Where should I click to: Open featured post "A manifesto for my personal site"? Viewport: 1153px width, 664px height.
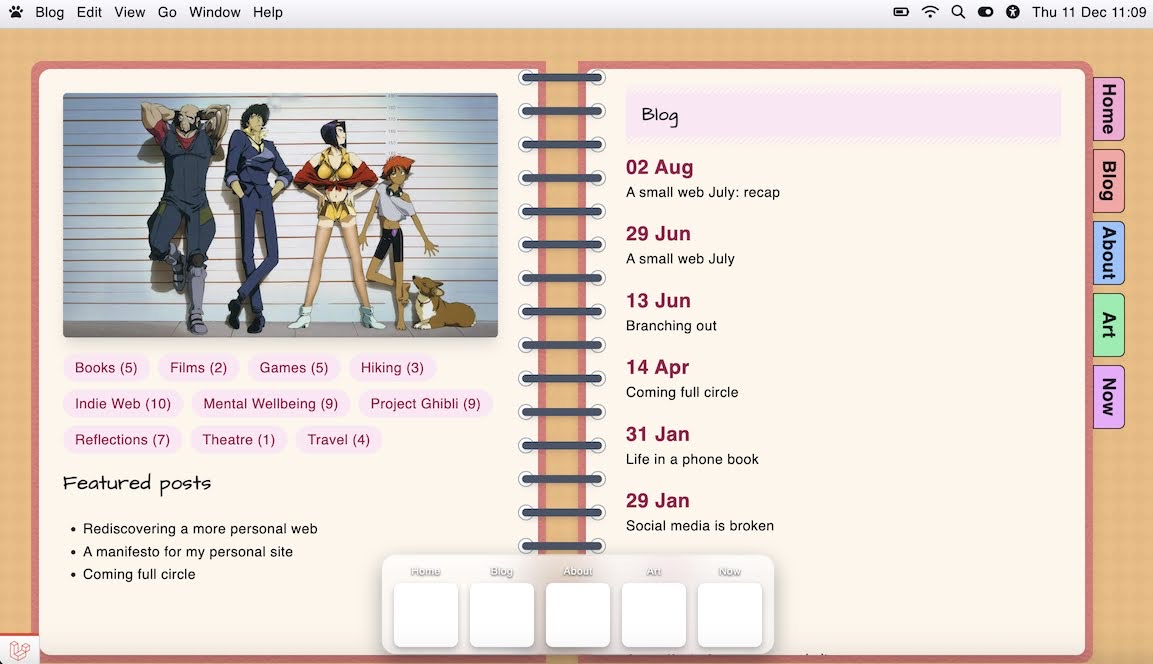188,552
